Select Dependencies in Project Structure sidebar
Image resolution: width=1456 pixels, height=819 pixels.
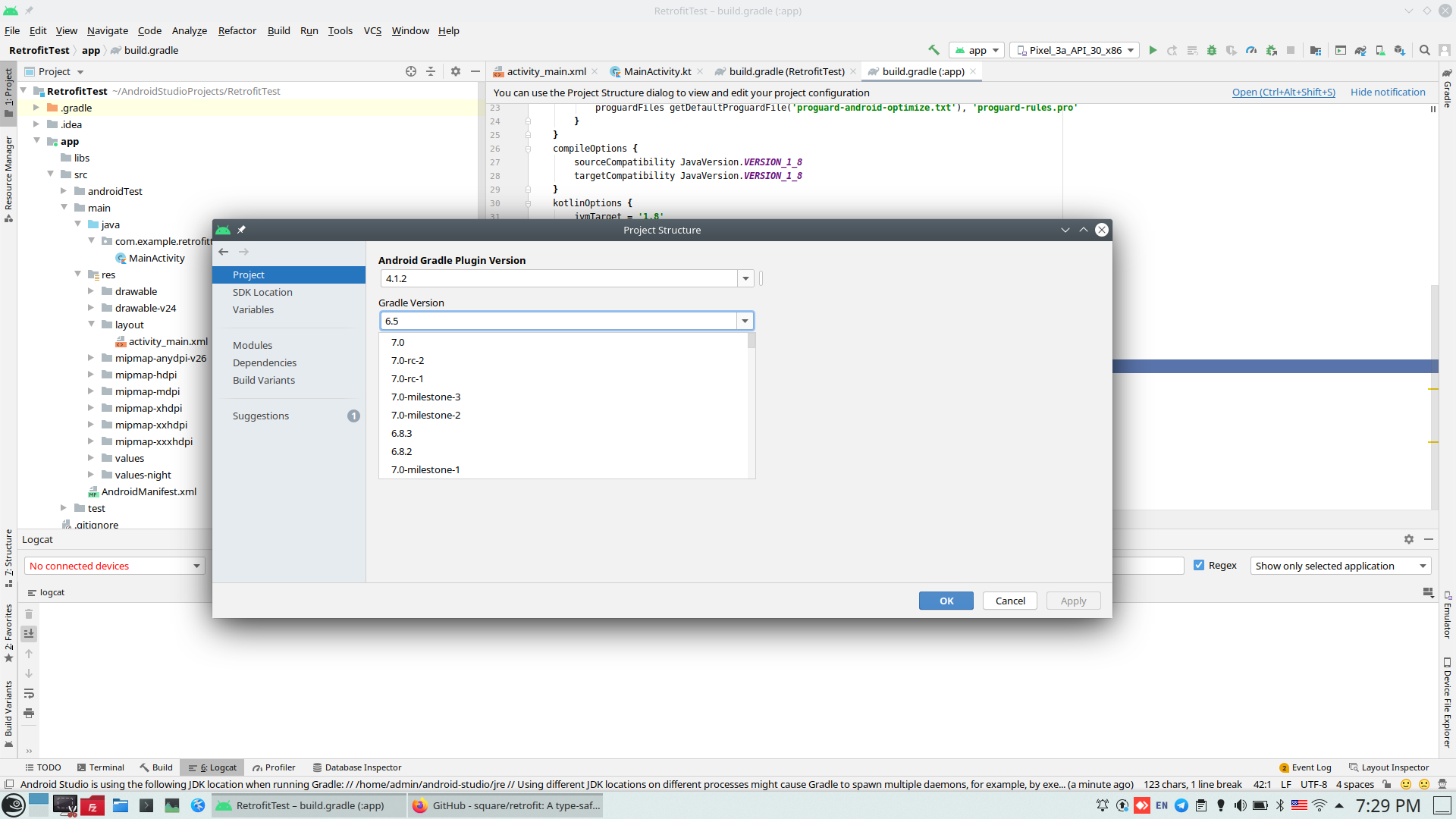pyautogui.click(x=264, y=362)
